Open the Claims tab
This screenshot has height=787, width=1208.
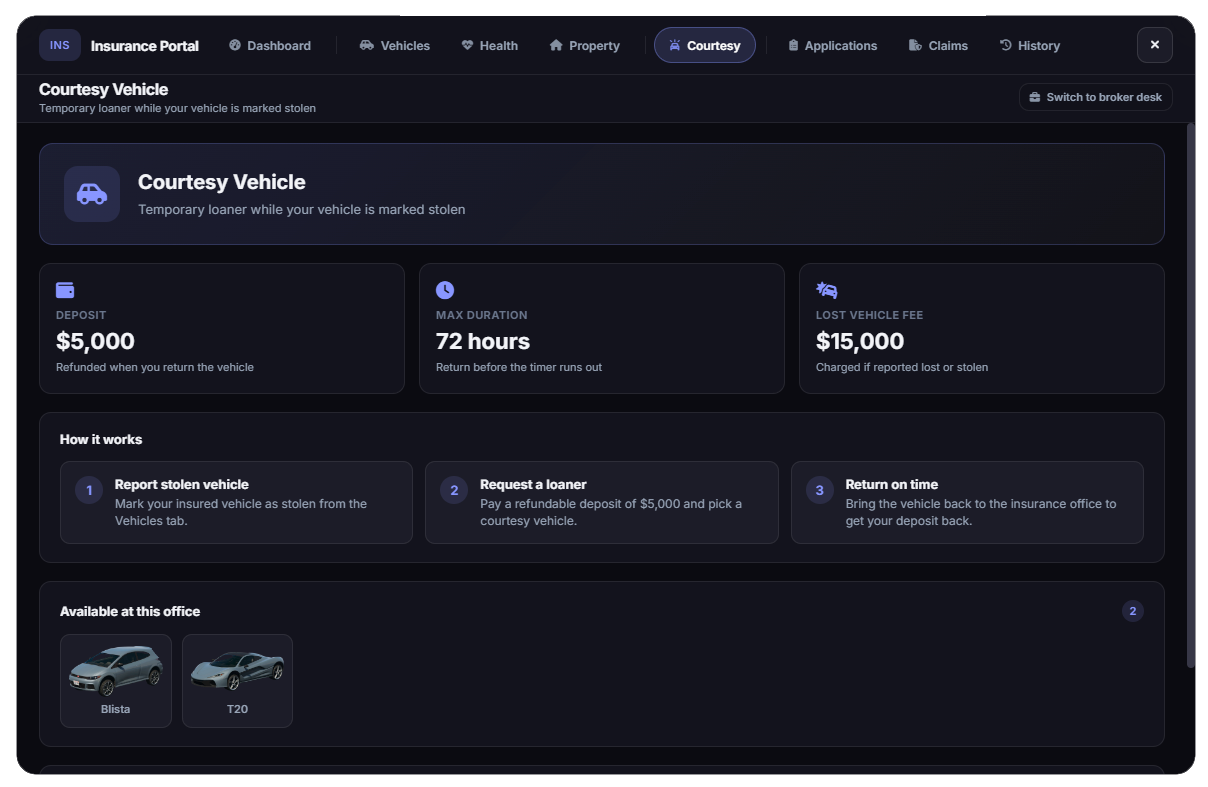(x=938, y=45)
